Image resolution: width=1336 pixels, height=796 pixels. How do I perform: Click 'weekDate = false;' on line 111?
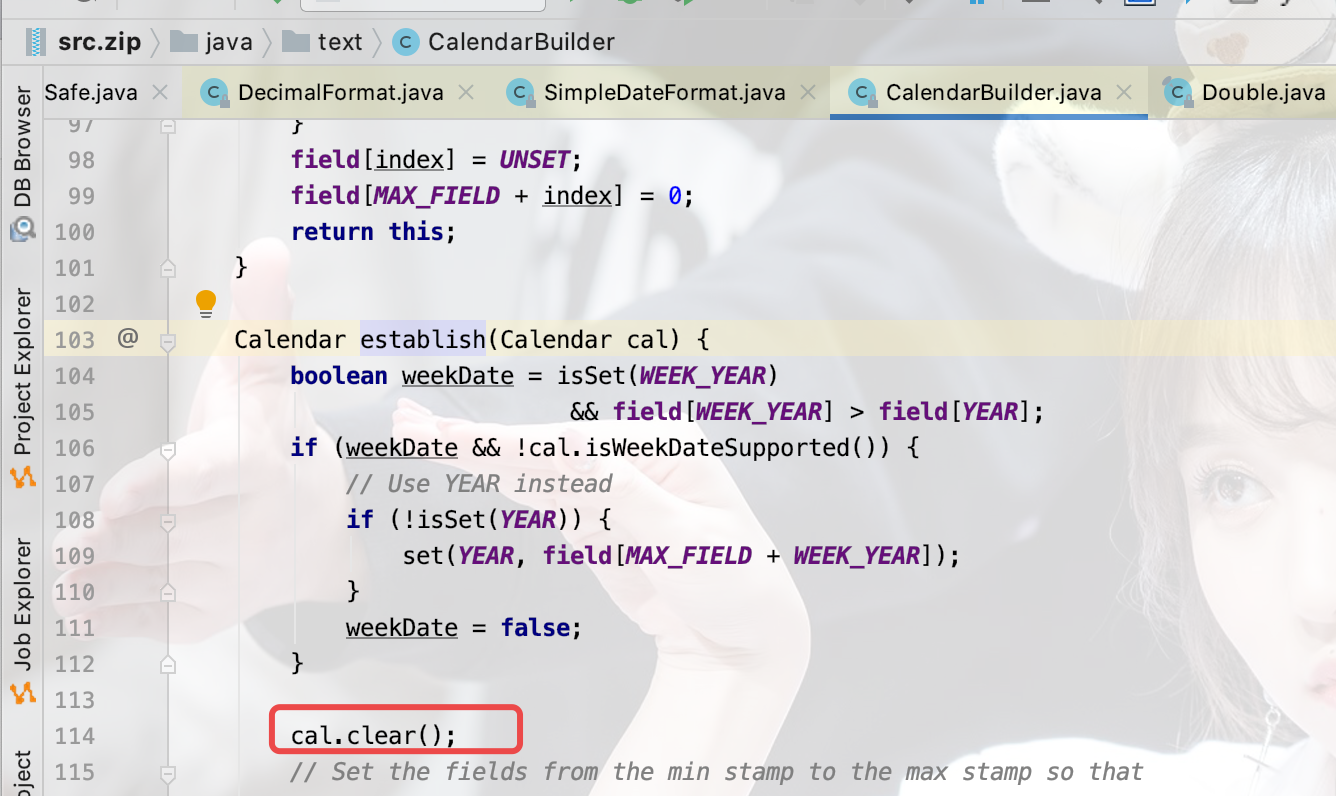coord(464,628)
